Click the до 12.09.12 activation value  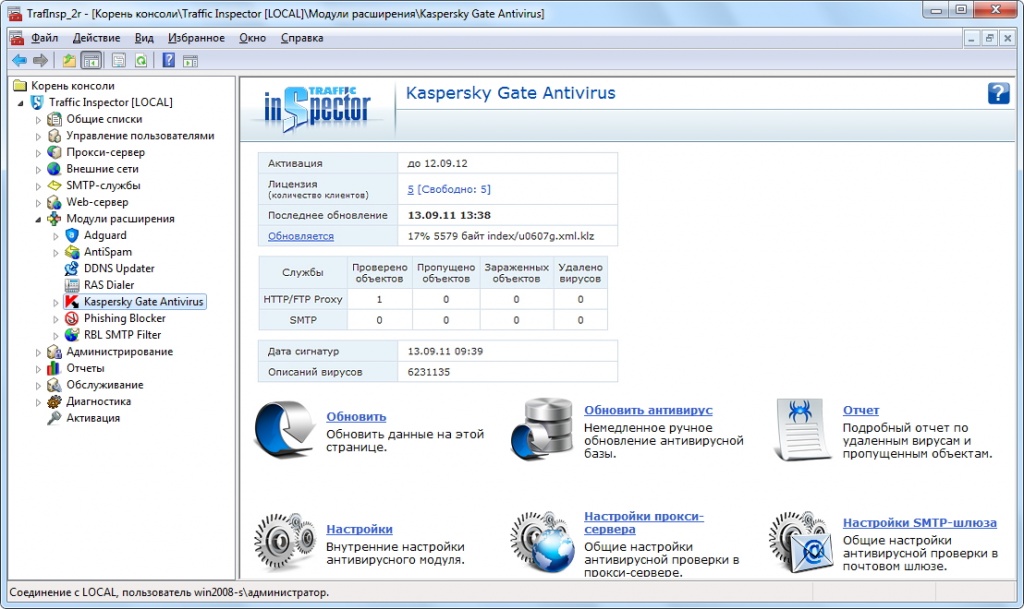tap(438, 163)
